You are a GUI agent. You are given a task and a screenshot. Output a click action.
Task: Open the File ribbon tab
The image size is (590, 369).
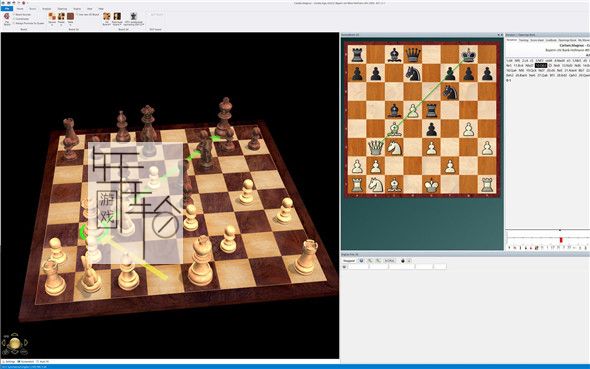coord(7,9)
